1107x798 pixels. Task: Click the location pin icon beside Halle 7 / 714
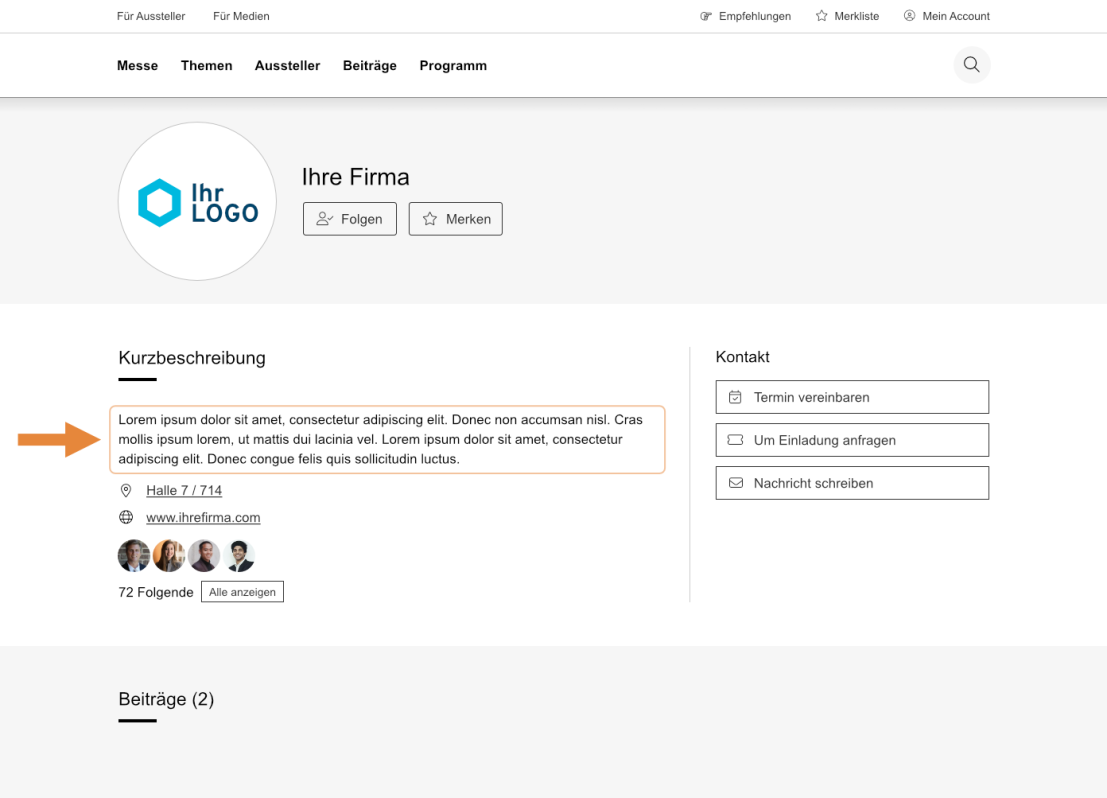click(x=126, y=490)
